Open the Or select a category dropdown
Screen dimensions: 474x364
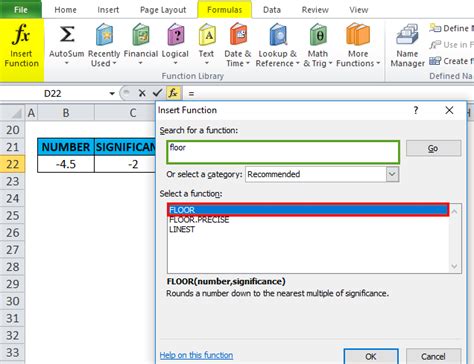click(x=392, y=174)
